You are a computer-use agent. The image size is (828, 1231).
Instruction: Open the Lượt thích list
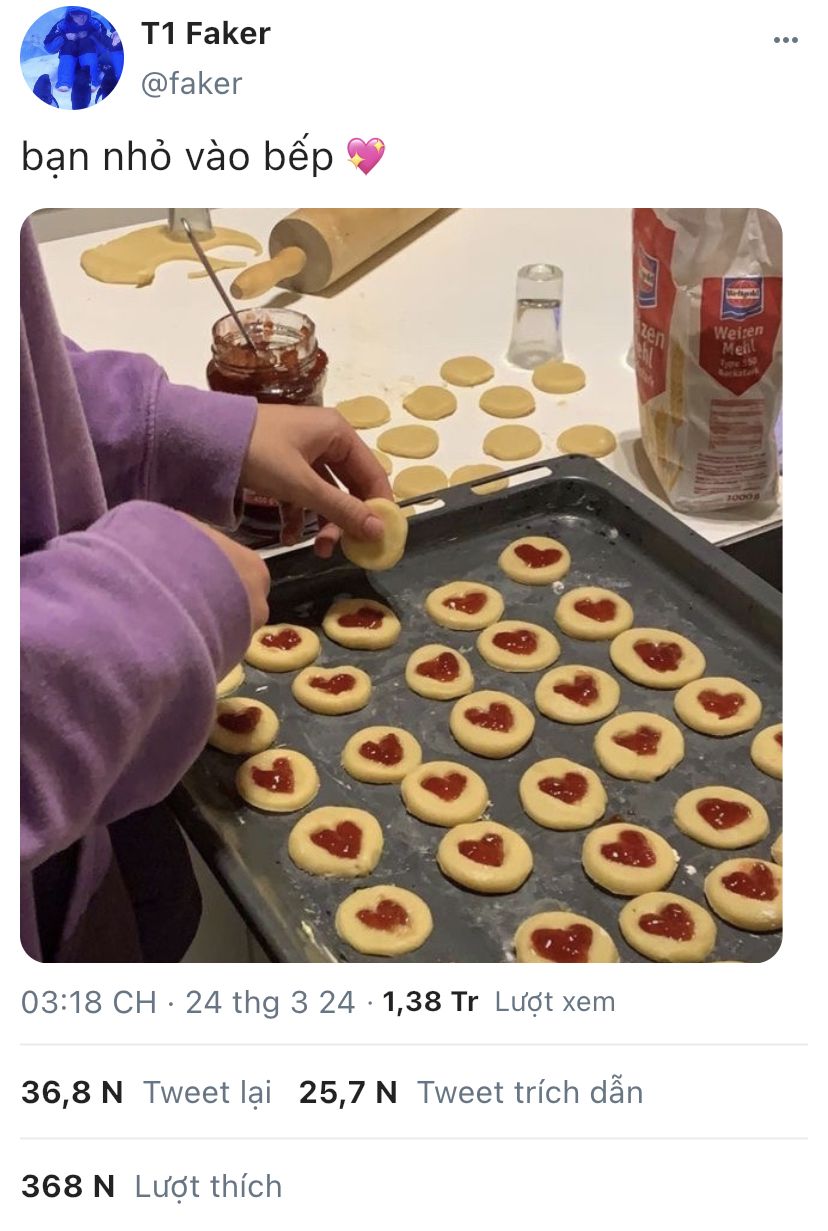[208, 1186]
